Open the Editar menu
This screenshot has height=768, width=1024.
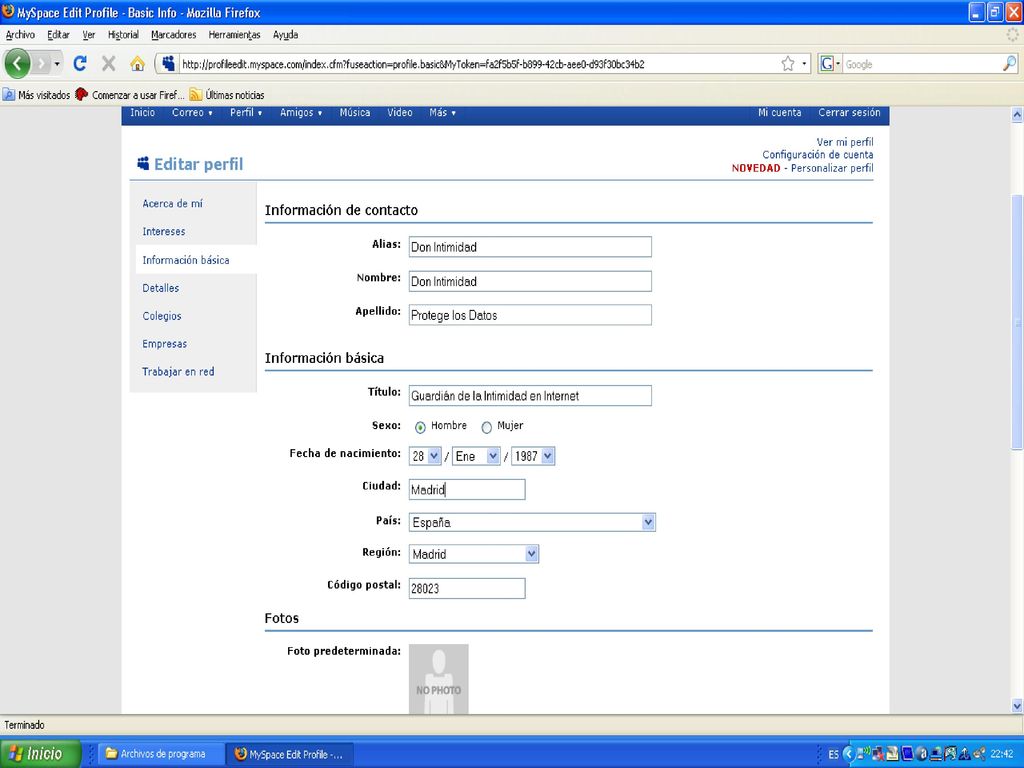click(x=58, y=35)
